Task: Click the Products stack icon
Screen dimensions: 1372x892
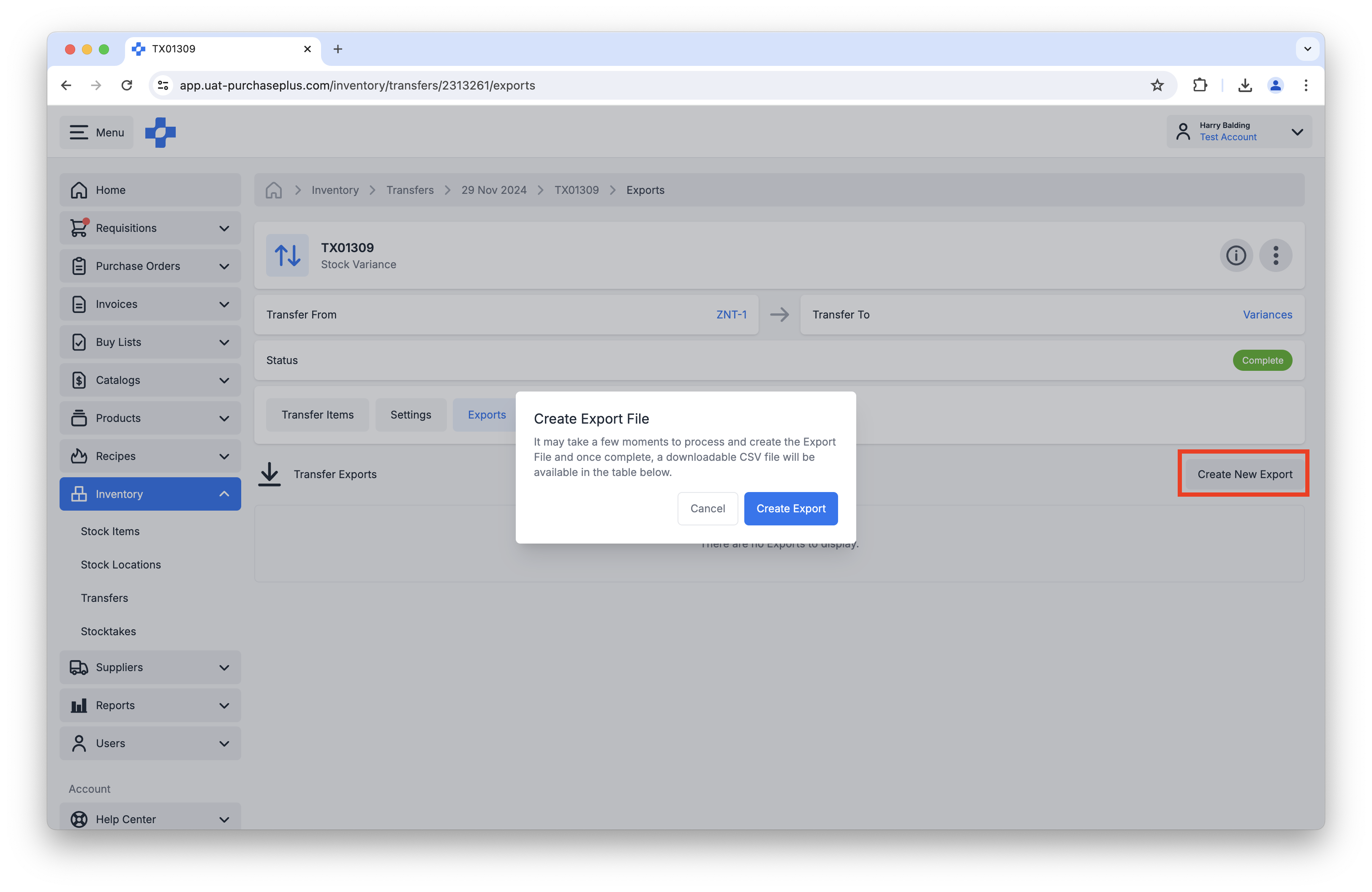Action: 79,418
